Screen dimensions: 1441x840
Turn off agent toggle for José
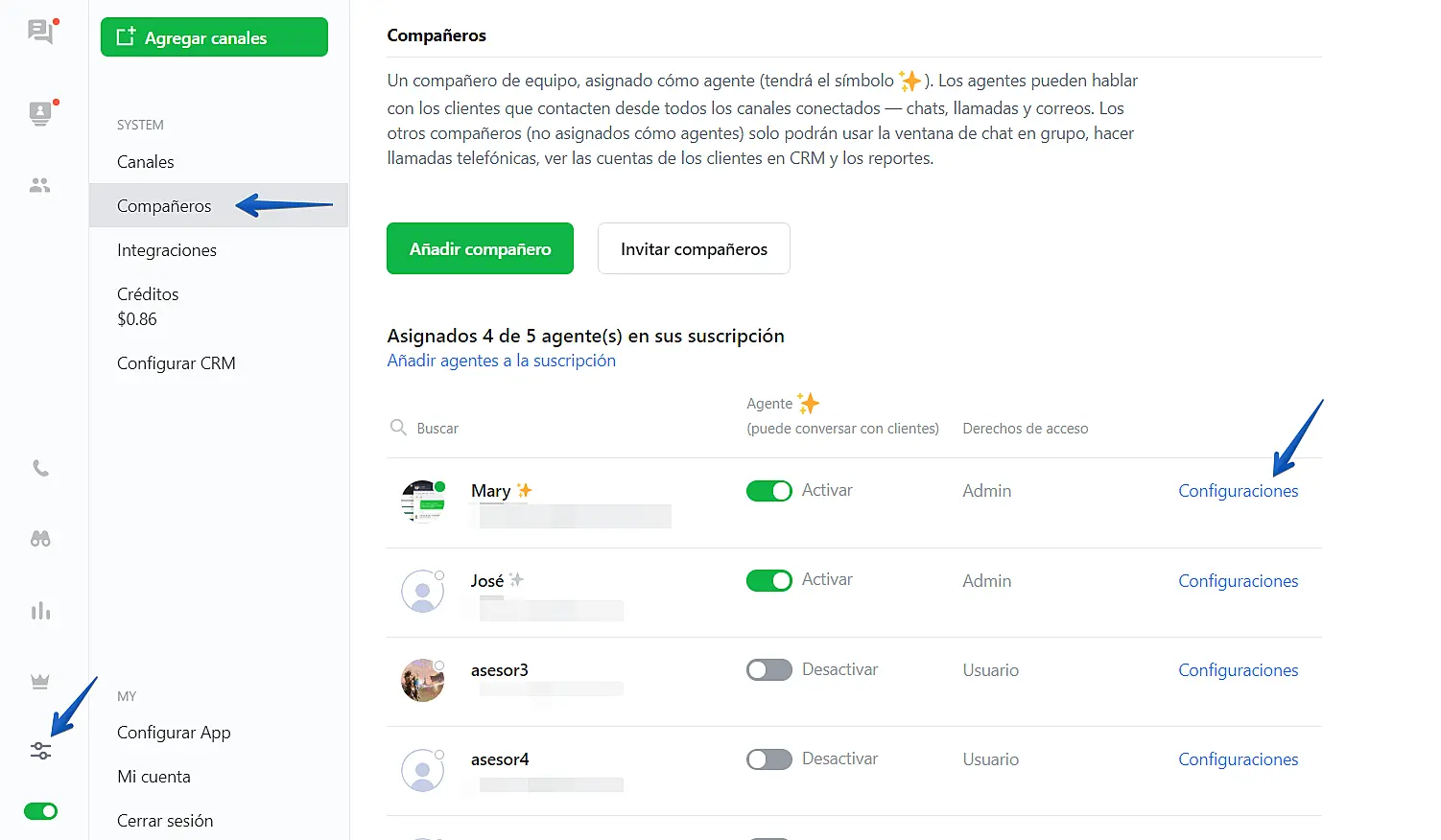coord(768,580)
